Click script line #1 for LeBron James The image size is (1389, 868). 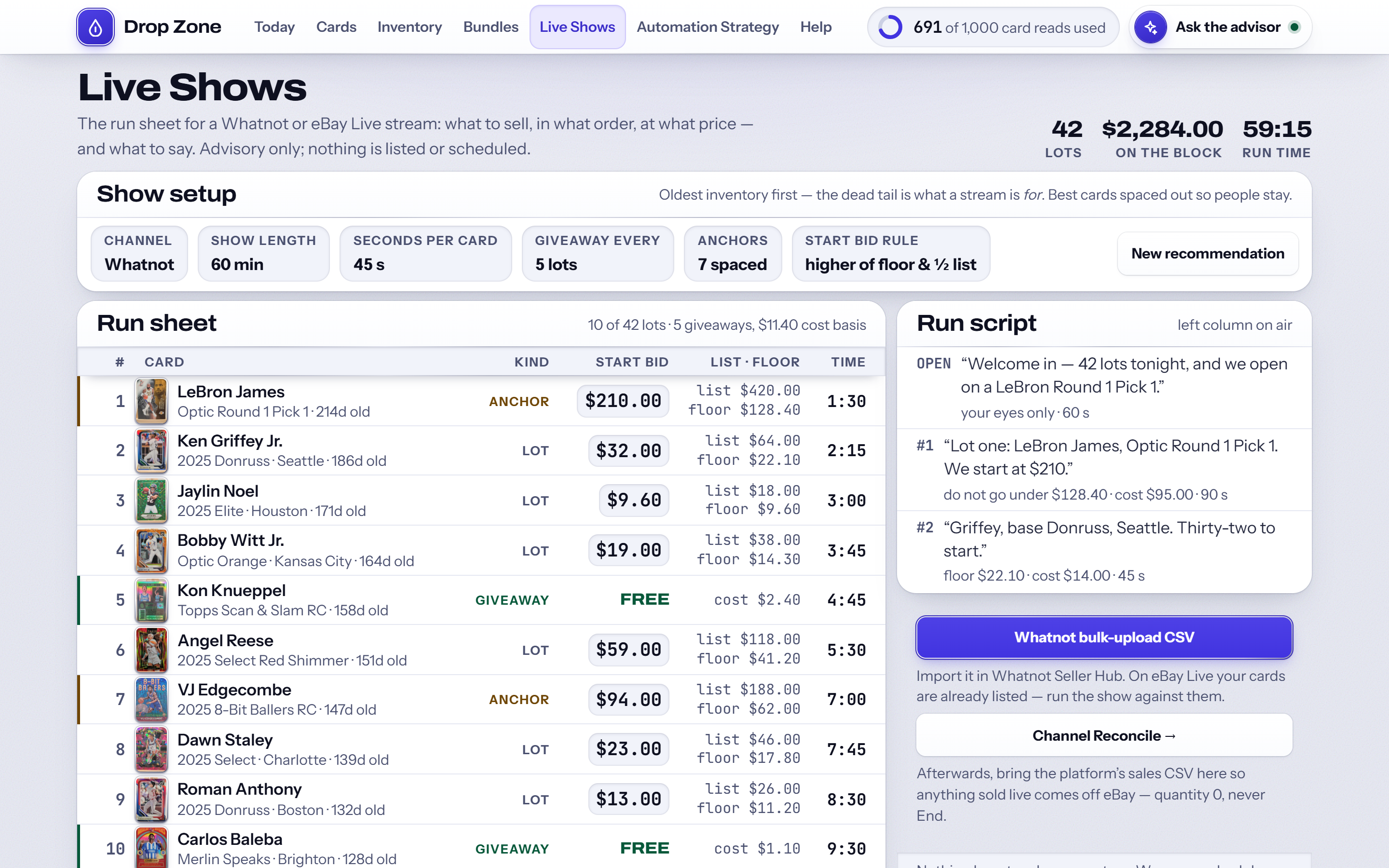pos(1104,470)
